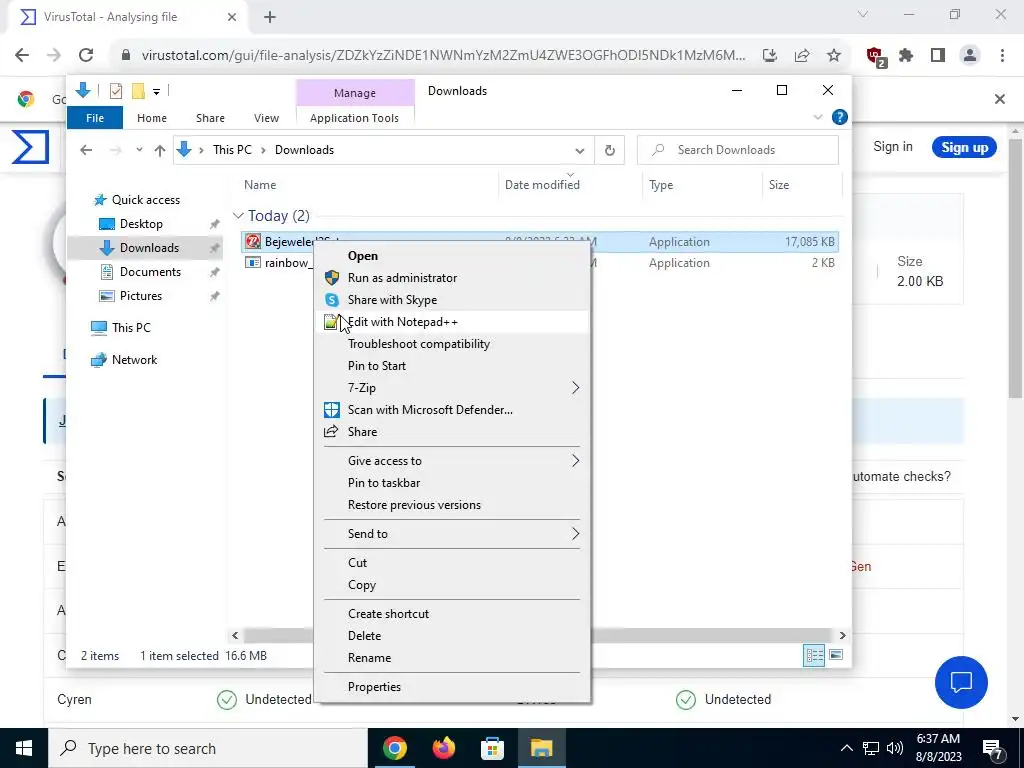This screenshot has height=768, width=1024.
Task: Click the share arrow icon beside Share
Action: pyautogui.click(x=332, y=432)
